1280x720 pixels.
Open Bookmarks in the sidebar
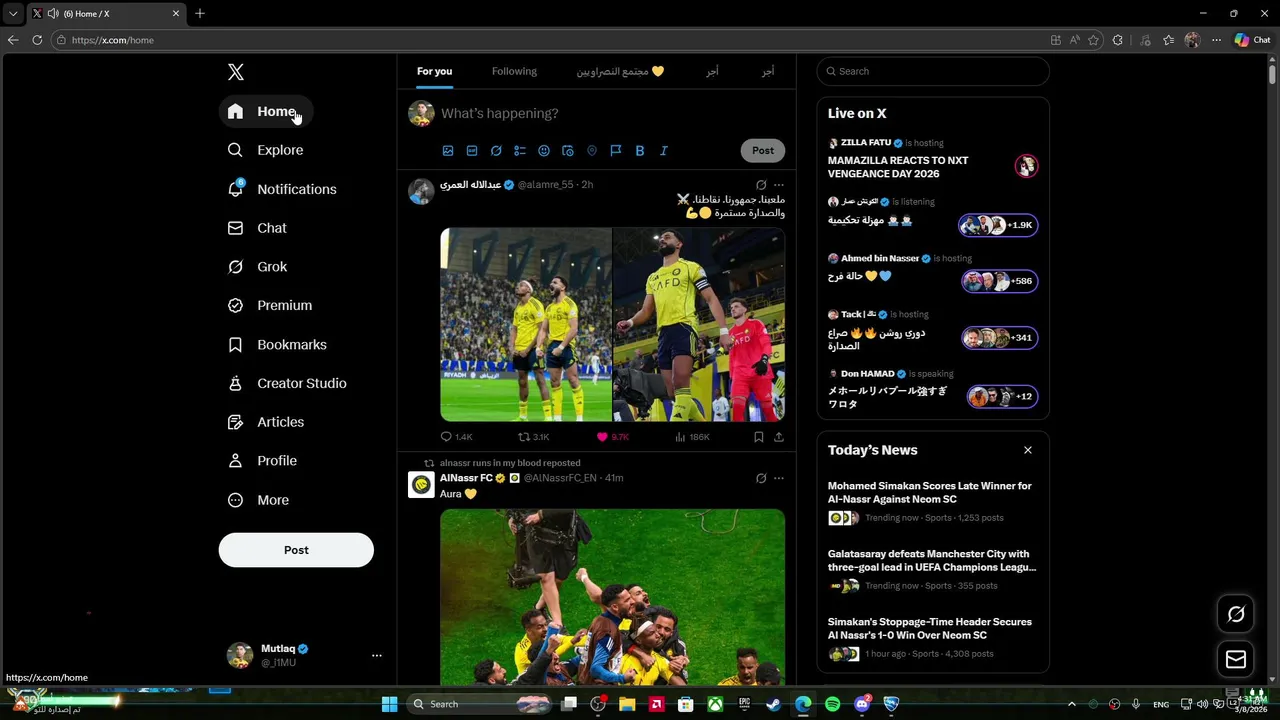pos(278,344)
